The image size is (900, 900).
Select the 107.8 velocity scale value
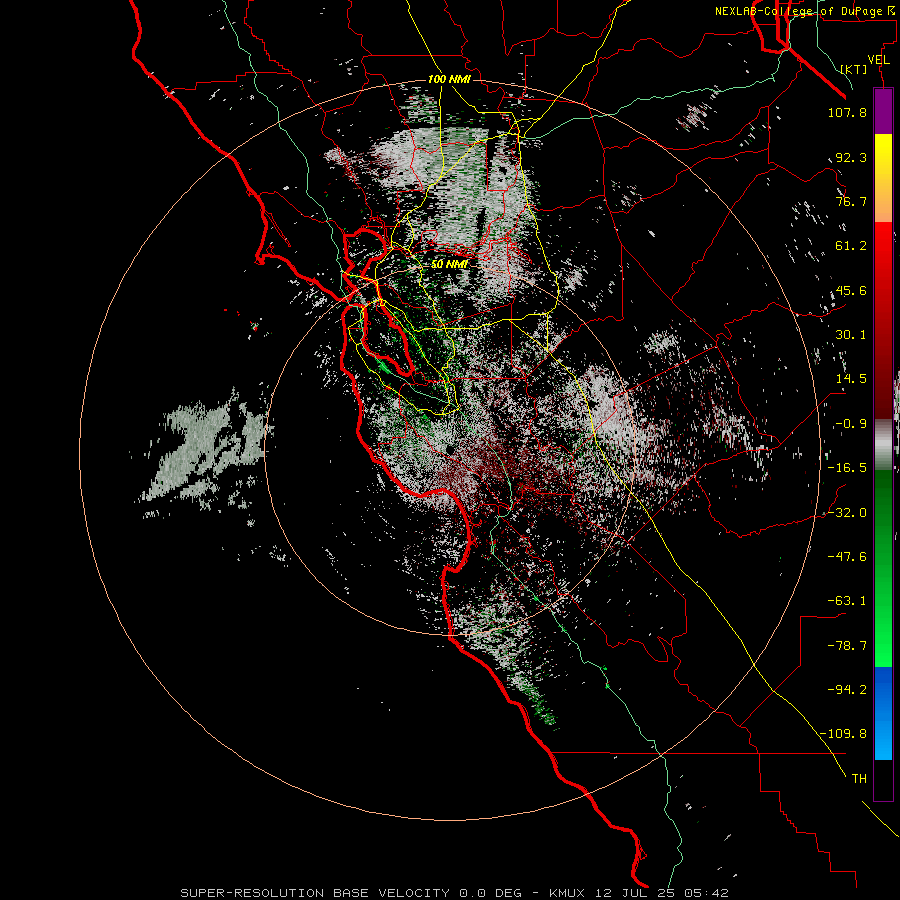click(847, 112)
